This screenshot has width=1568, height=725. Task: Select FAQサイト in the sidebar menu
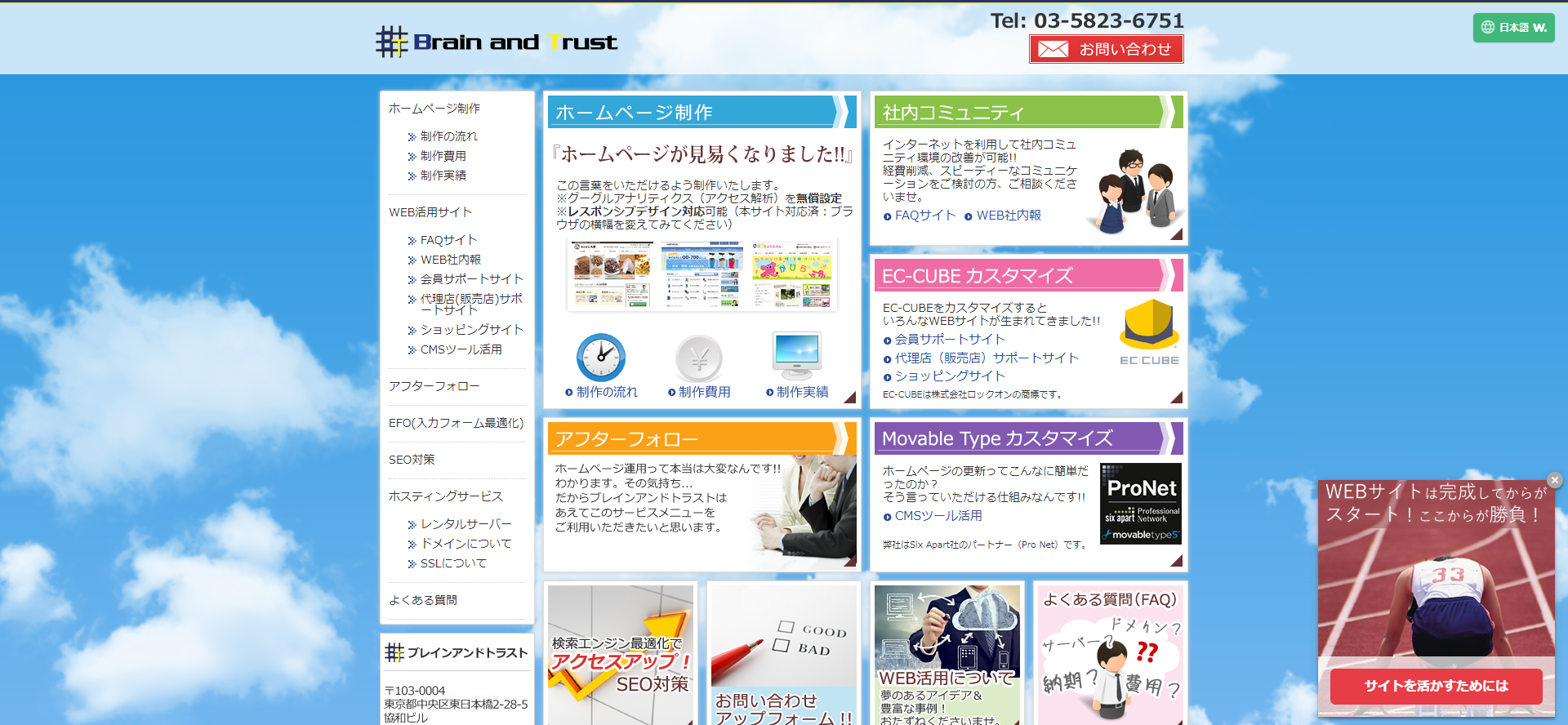tap(448, 240)
